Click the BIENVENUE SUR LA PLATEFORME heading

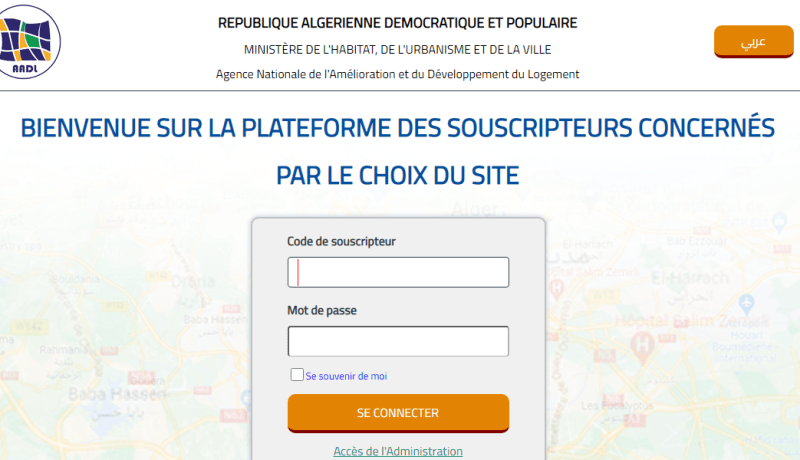(397, 127)
